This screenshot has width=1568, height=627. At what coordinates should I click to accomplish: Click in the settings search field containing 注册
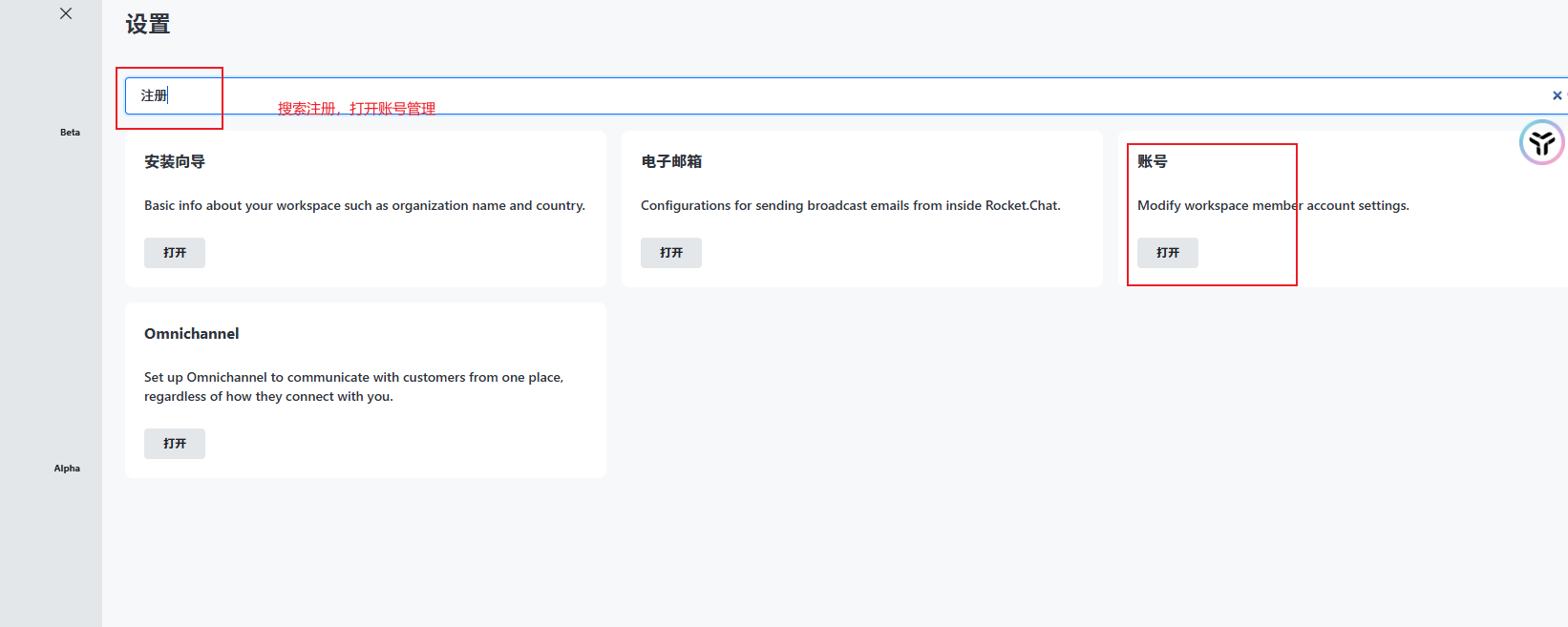pyautogui.click(x=764, y=95)
